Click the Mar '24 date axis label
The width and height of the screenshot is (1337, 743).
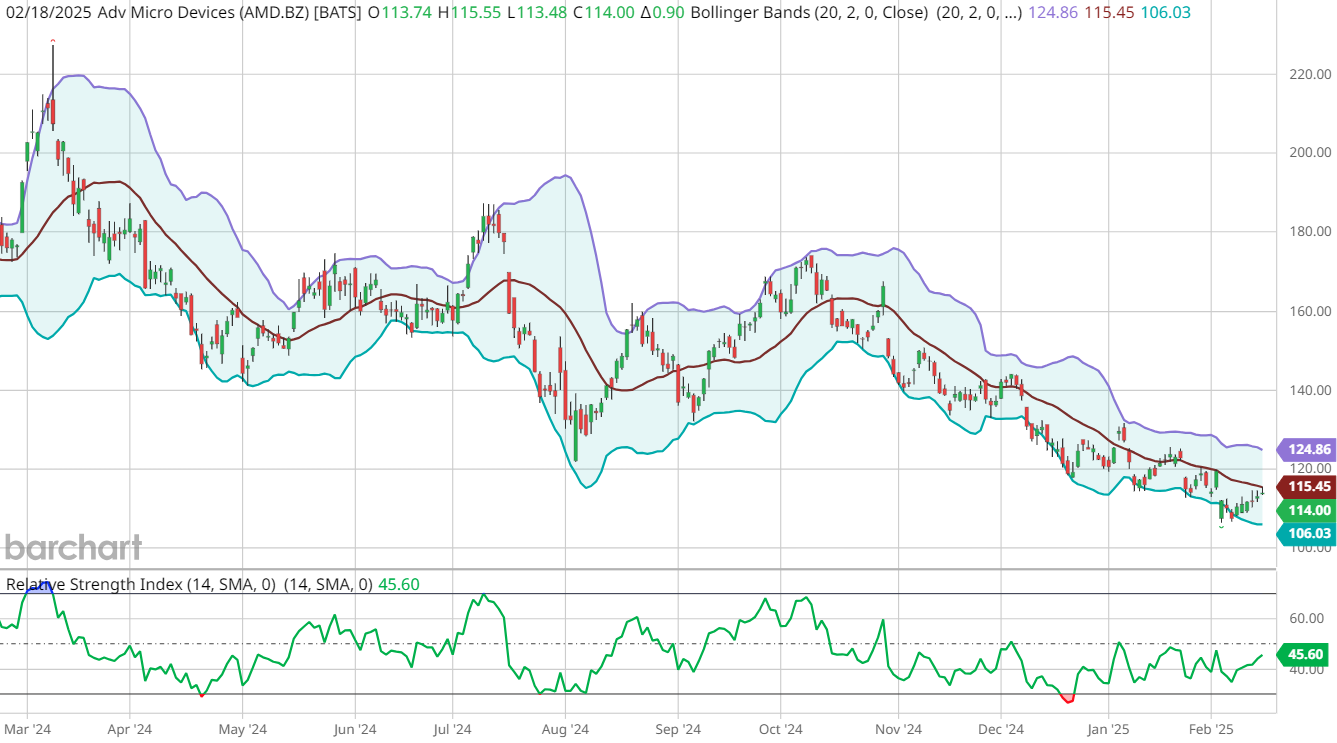pyautogui.click(x=28, y=729)
